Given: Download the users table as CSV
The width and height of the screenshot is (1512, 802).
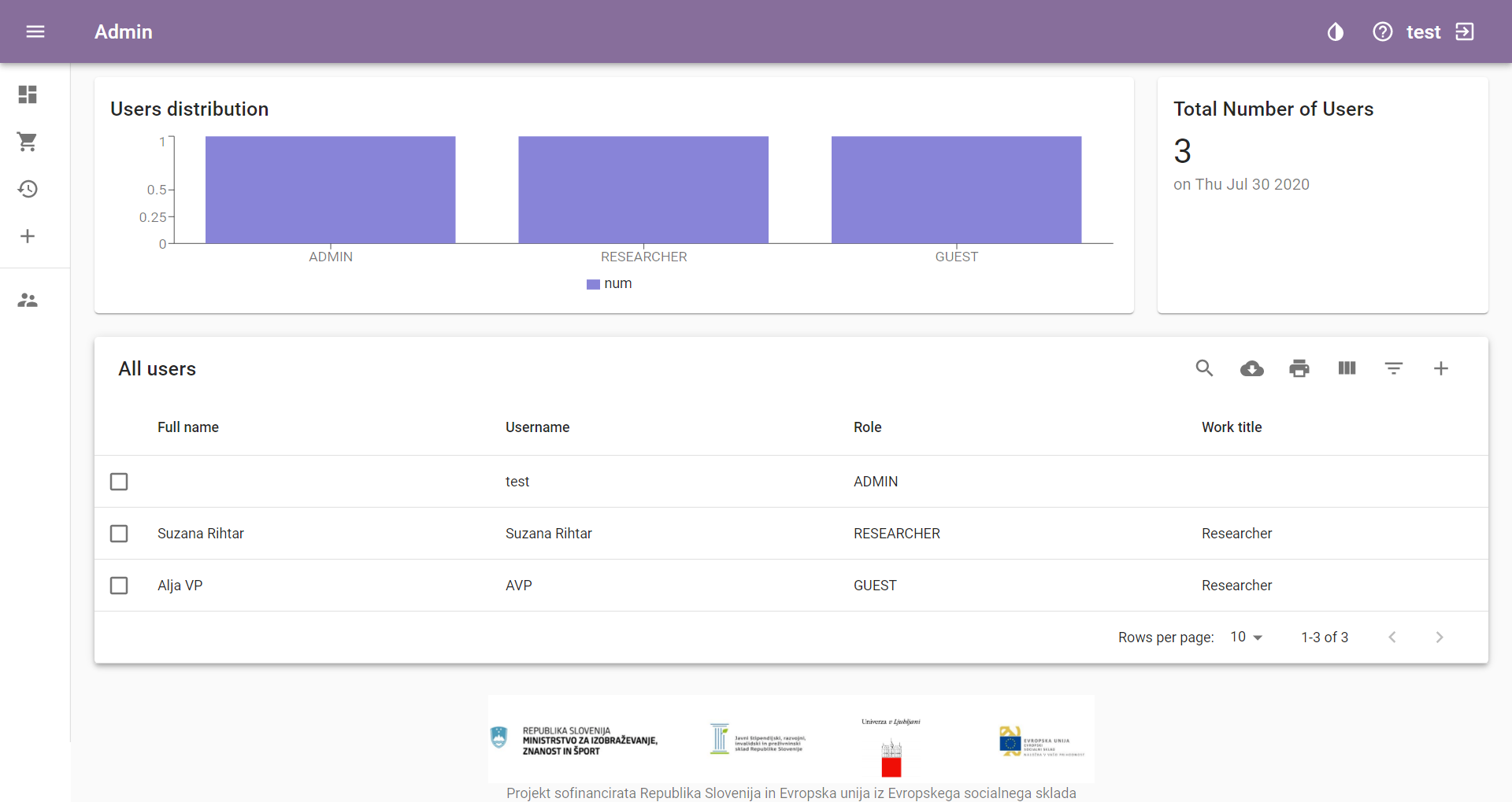Looking at the screenshot, I should pos(1252,368).
